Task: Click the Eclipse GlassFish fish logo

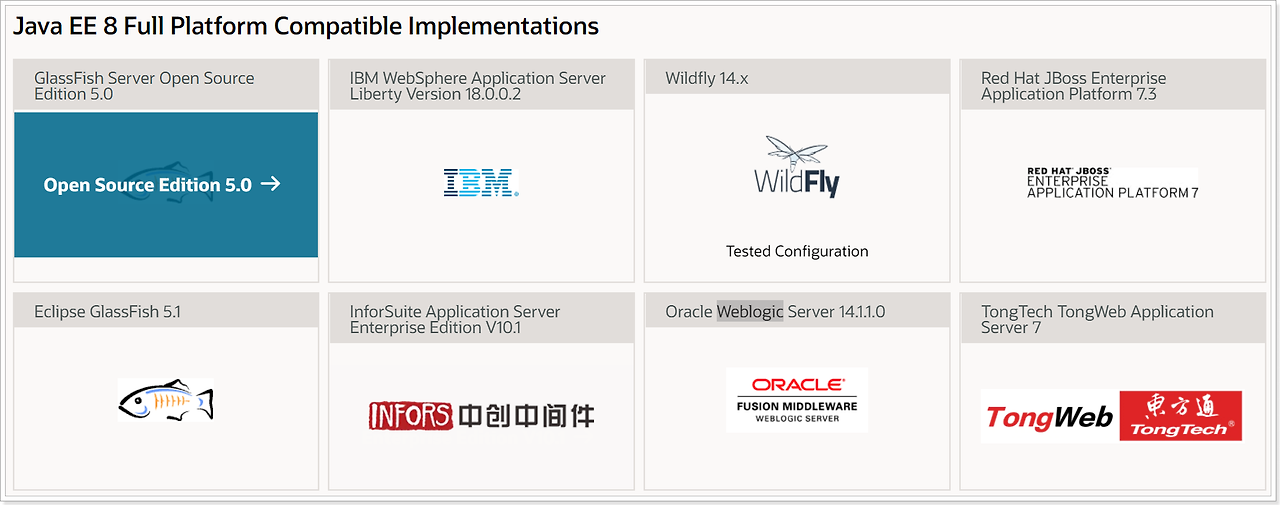Action: [x=166, y=400]
